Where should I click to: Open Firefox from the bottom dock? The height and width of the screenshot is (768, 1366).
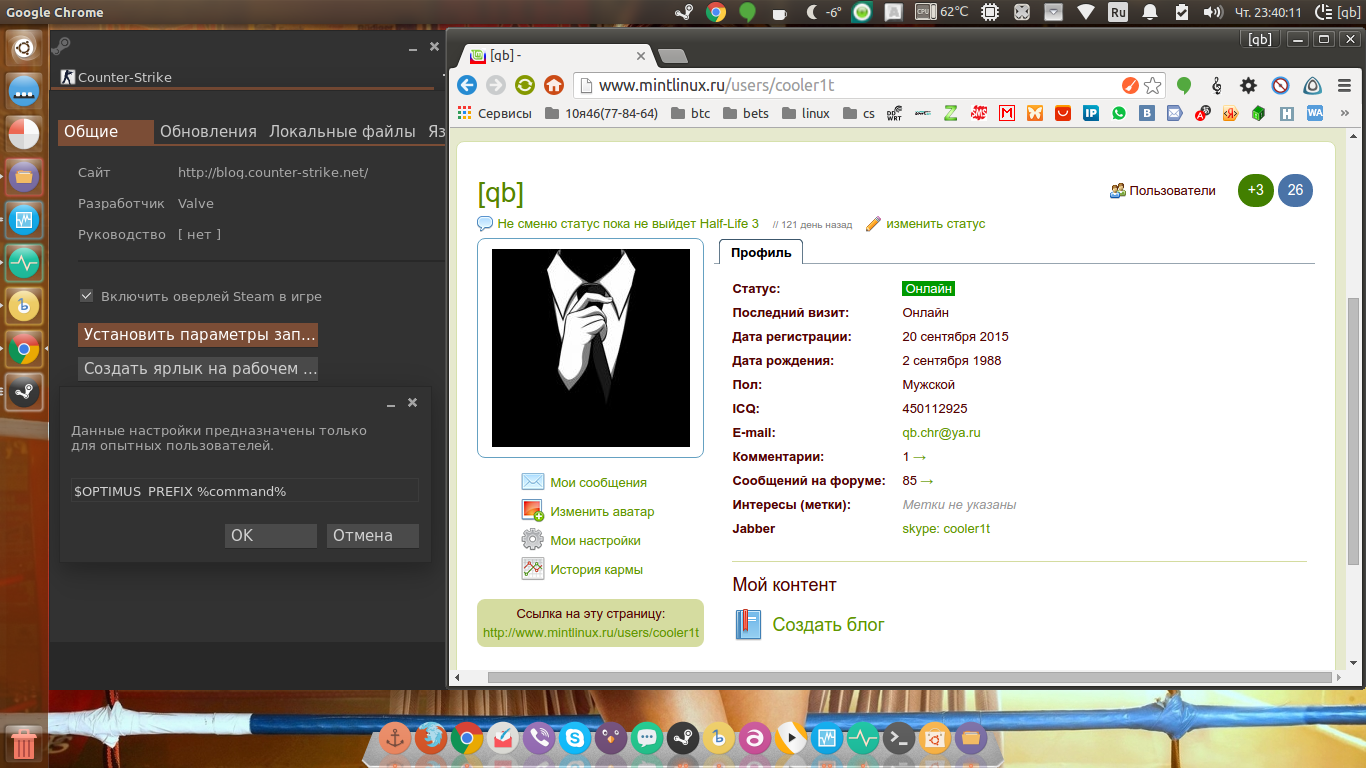[430, 739]
